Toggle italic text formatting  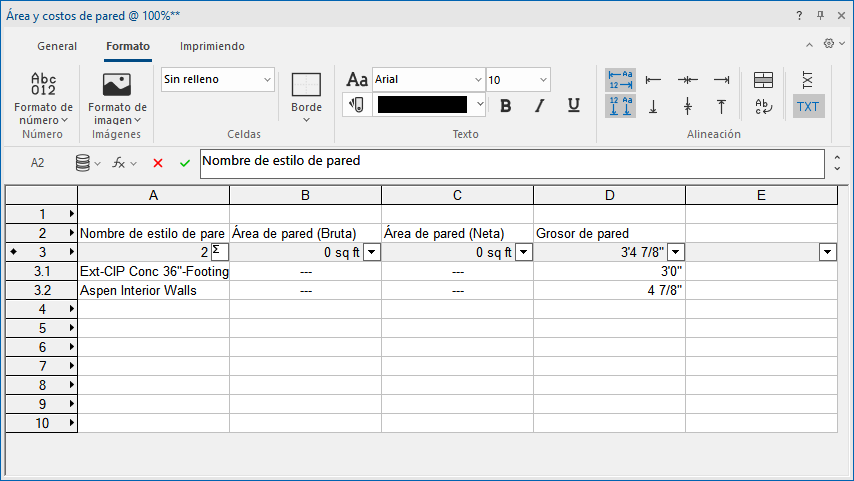click(x=540, y=105)
